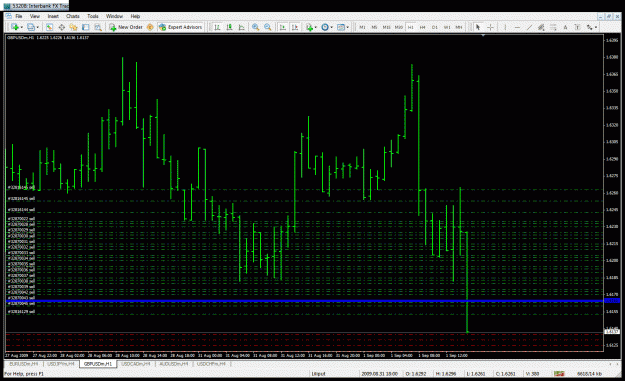The height and width of the screenshot is (381, 625).
Task: Select the MN monthly timeframe
Action: pos(459,27)
